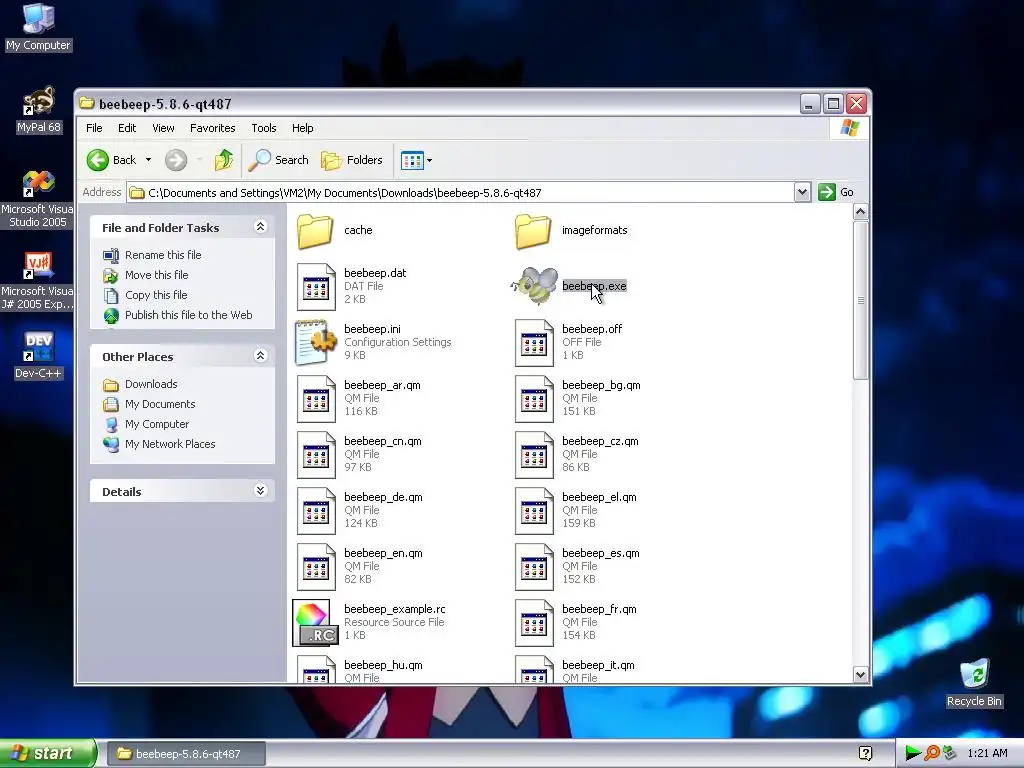
Task: Launch MyPal 68 desktop shortcut
Action: coord(39,110)
